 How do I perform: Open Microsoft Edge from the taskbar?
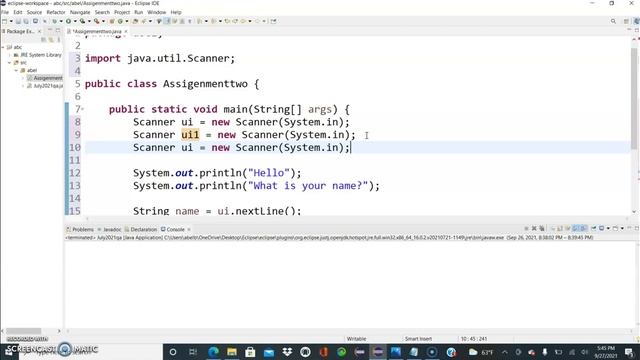tap(213, 351)
